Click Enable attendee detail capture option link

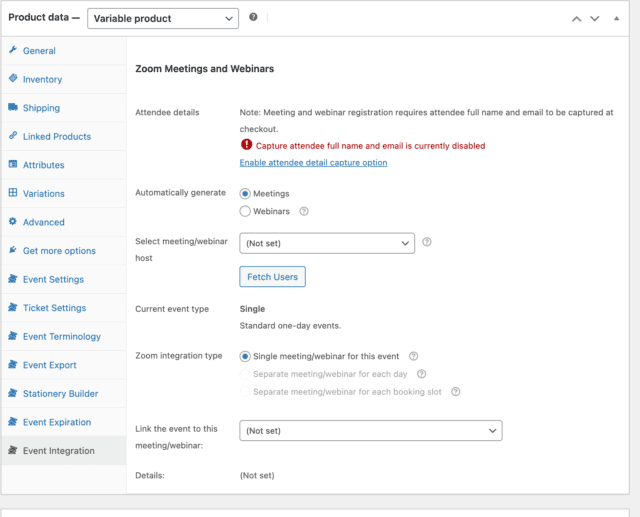[313, 163]
